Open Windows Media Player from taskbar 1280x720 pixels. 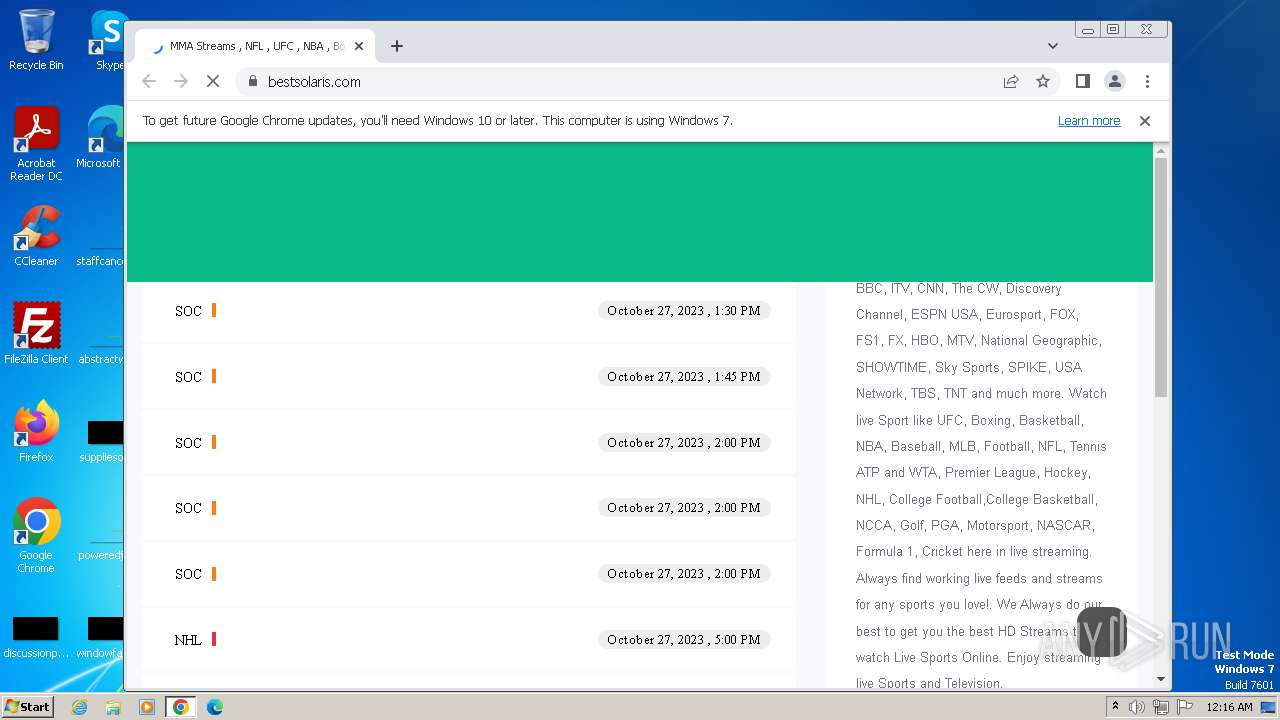[x=147, y=707]
